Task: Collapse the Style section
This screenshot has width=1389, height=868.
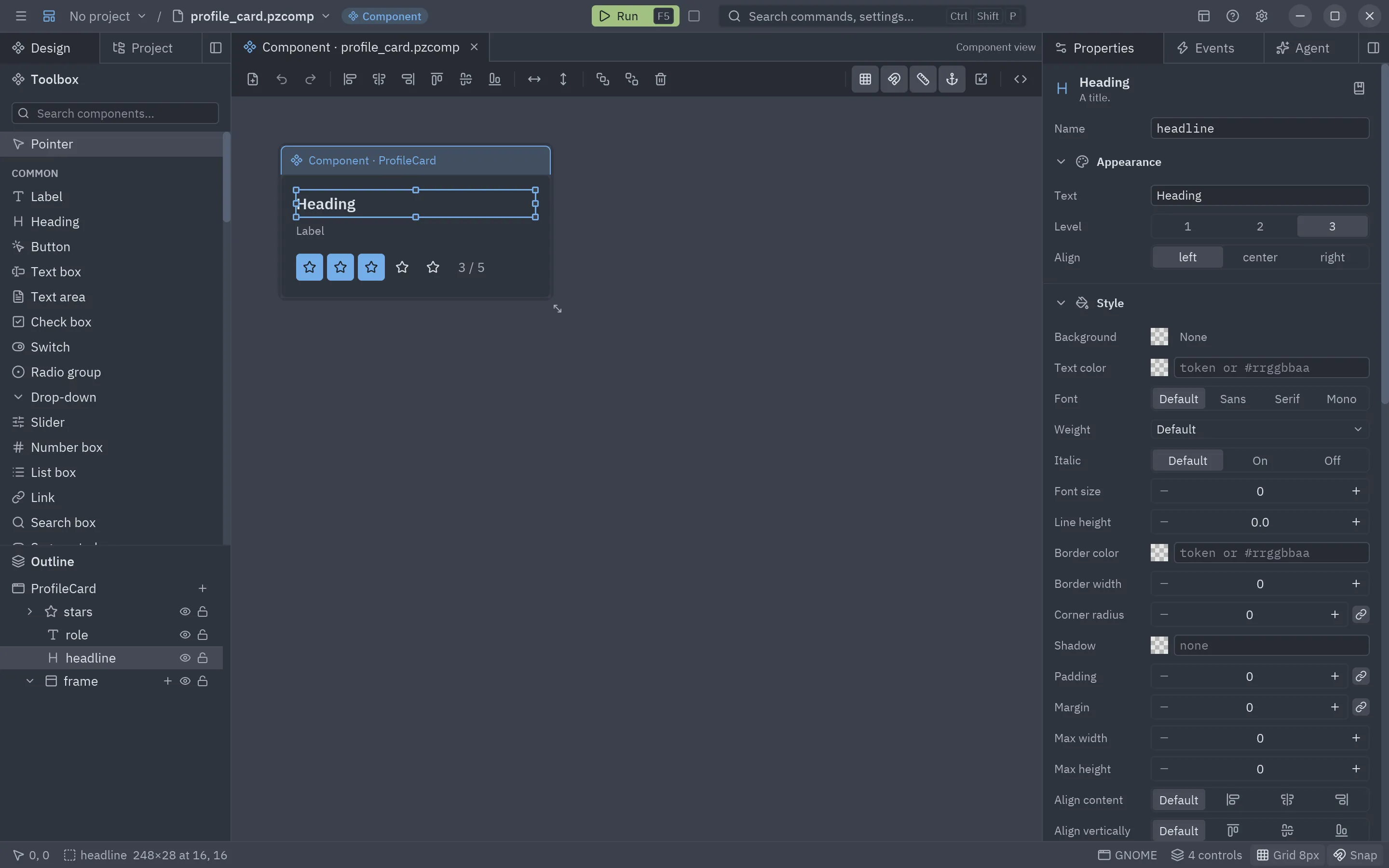Action: pos(1061,303)
